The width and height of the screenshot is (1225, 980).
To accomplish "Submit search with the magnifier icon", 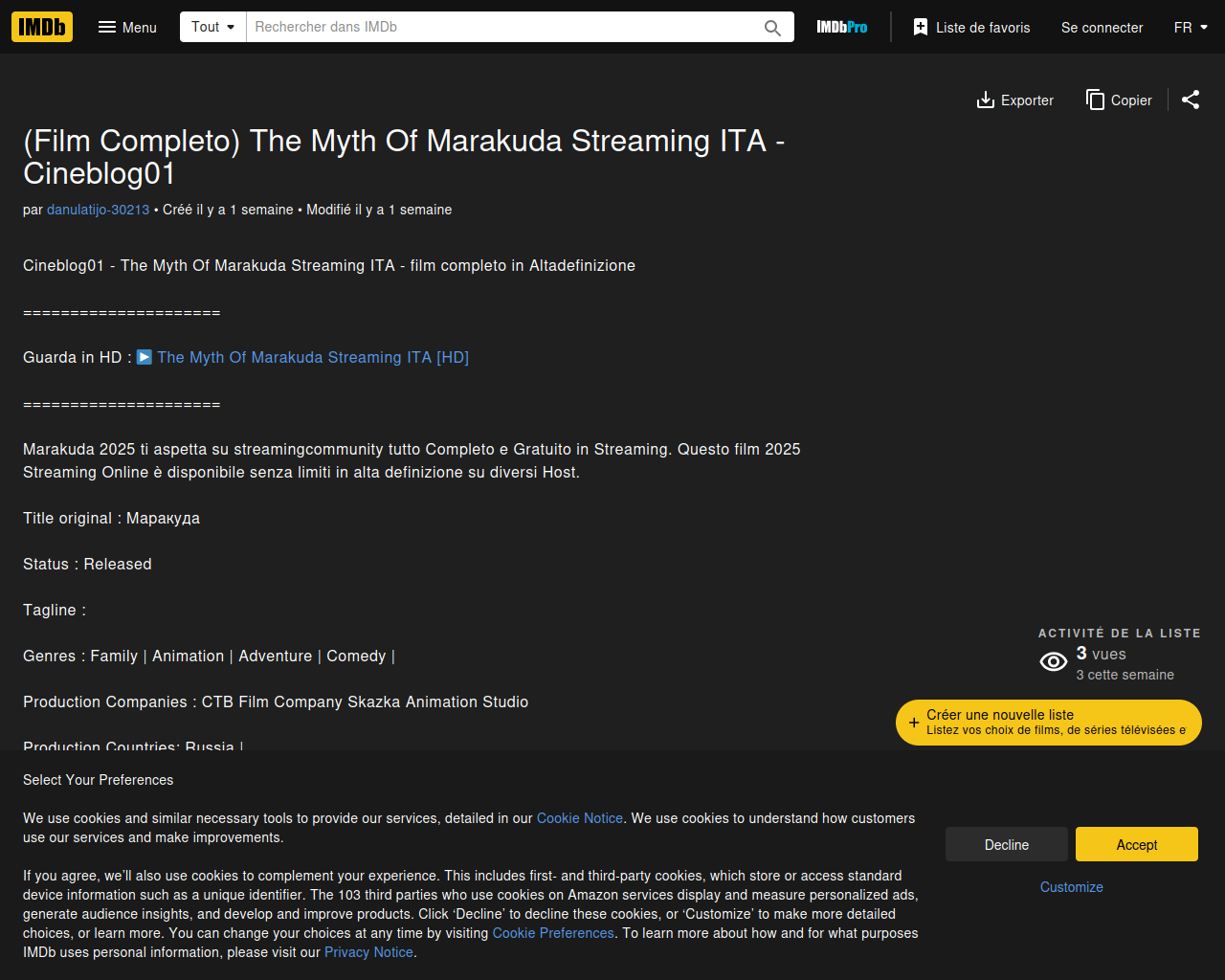I will pyautogui.click(x=772, y=28).
